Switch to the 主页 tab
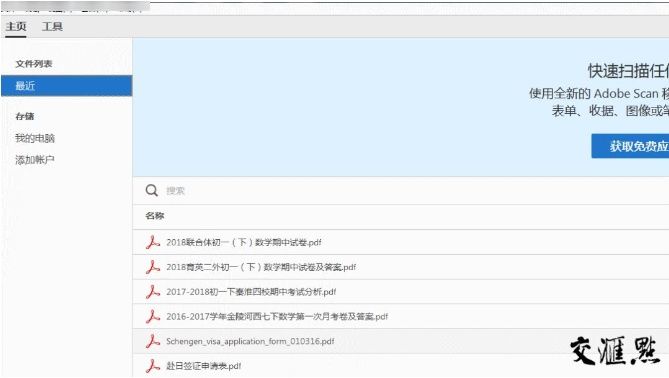The width and height of the screenshot is (669, 378). pos(16,26)
